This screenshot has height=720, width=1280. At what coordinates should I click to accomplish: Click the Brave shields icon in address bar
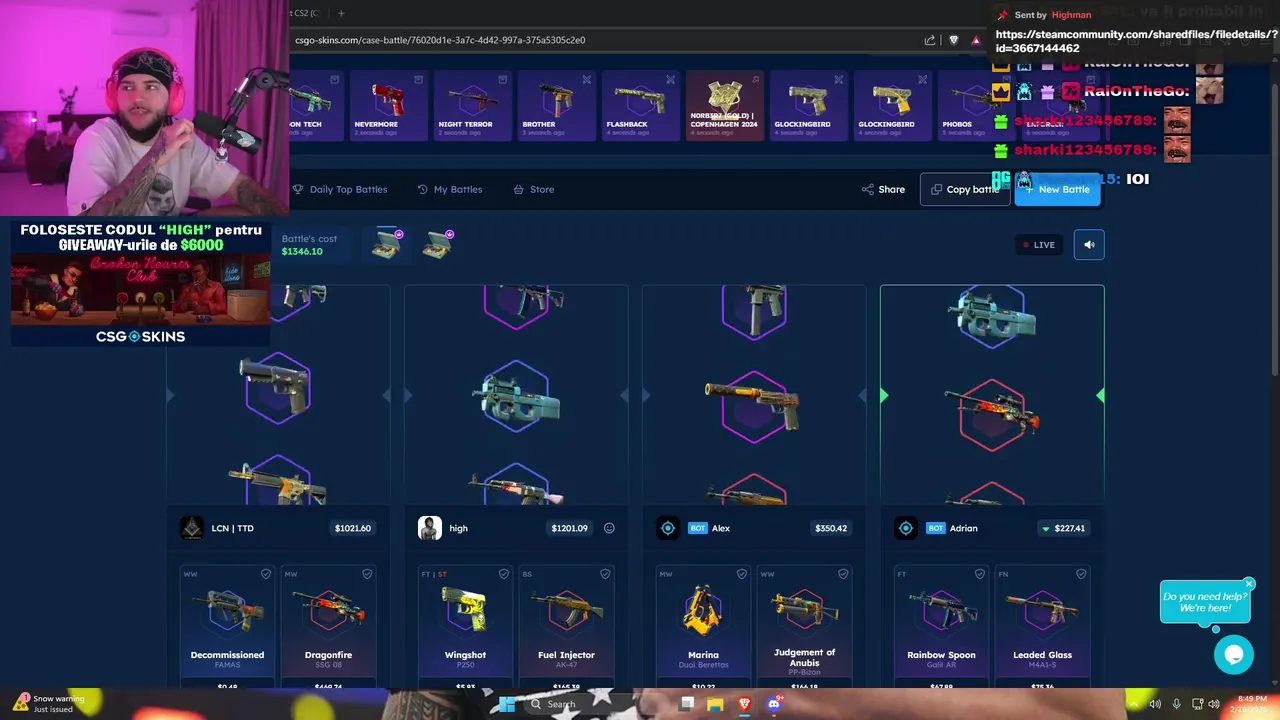(954, 40)
